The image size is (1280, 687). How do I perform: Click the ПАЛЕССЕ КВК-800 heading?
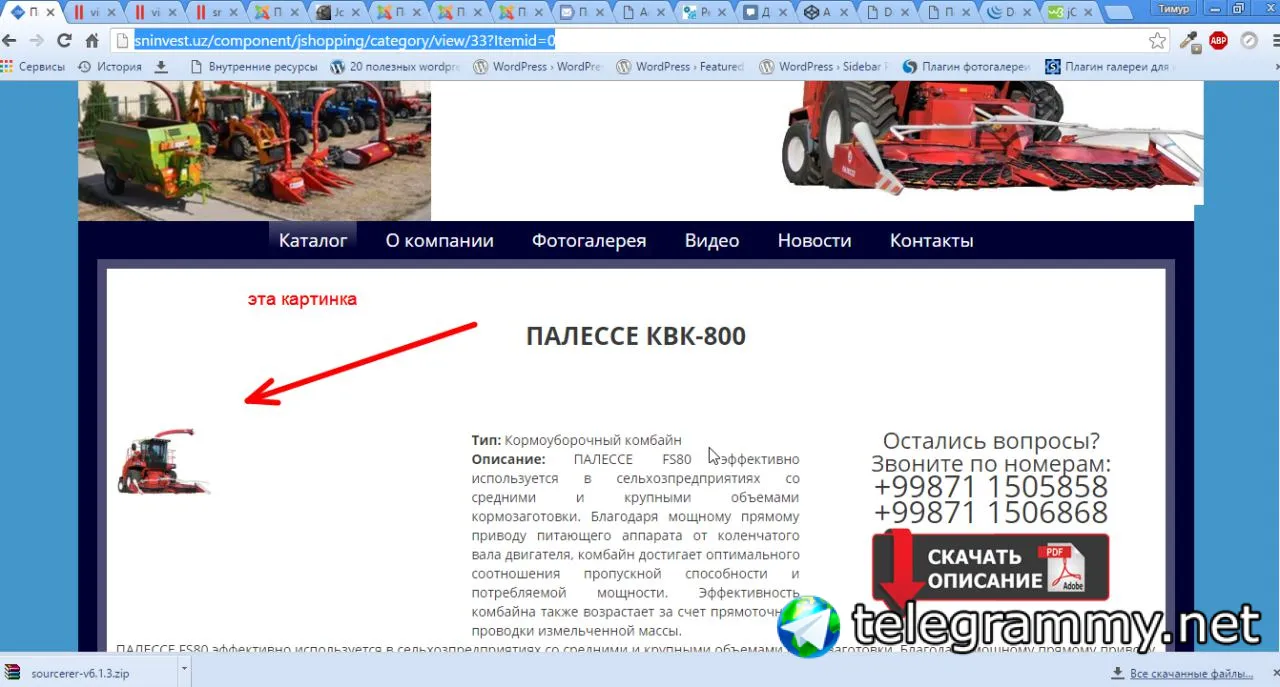pyautogui.click(x=636, y=336)
